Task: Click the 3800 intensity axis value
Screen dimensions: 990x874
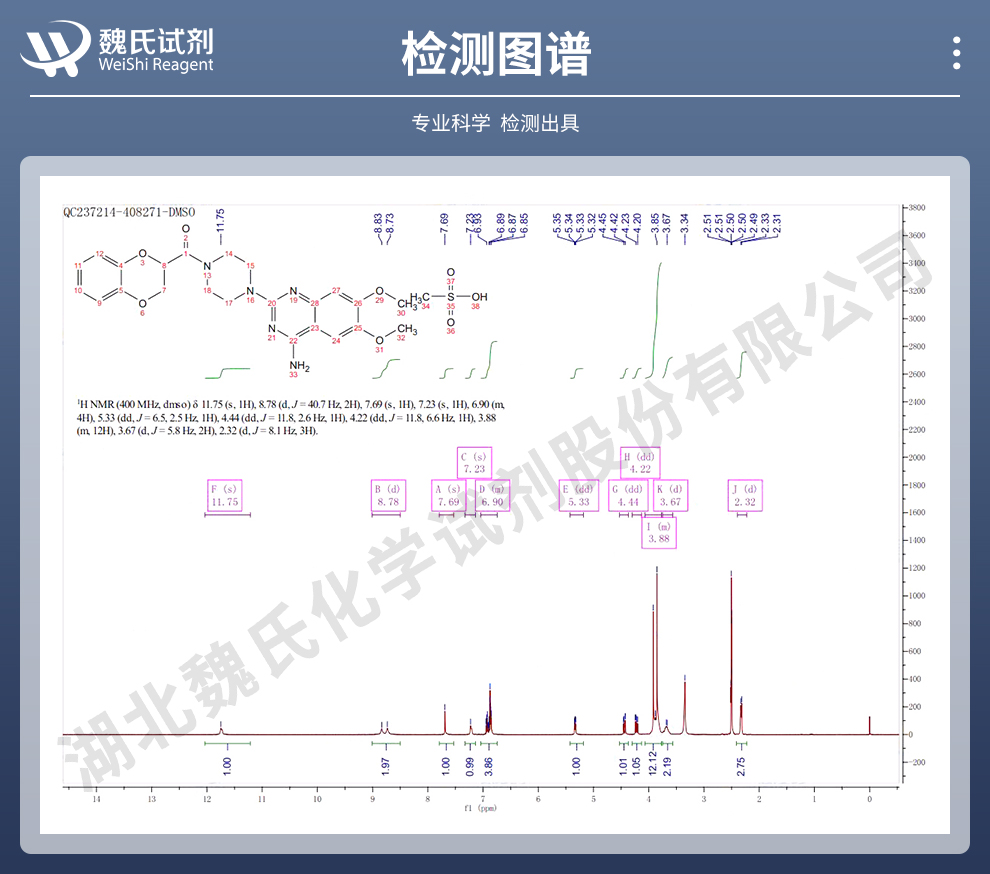Action: pyautogui.click(x=917, y=208)
